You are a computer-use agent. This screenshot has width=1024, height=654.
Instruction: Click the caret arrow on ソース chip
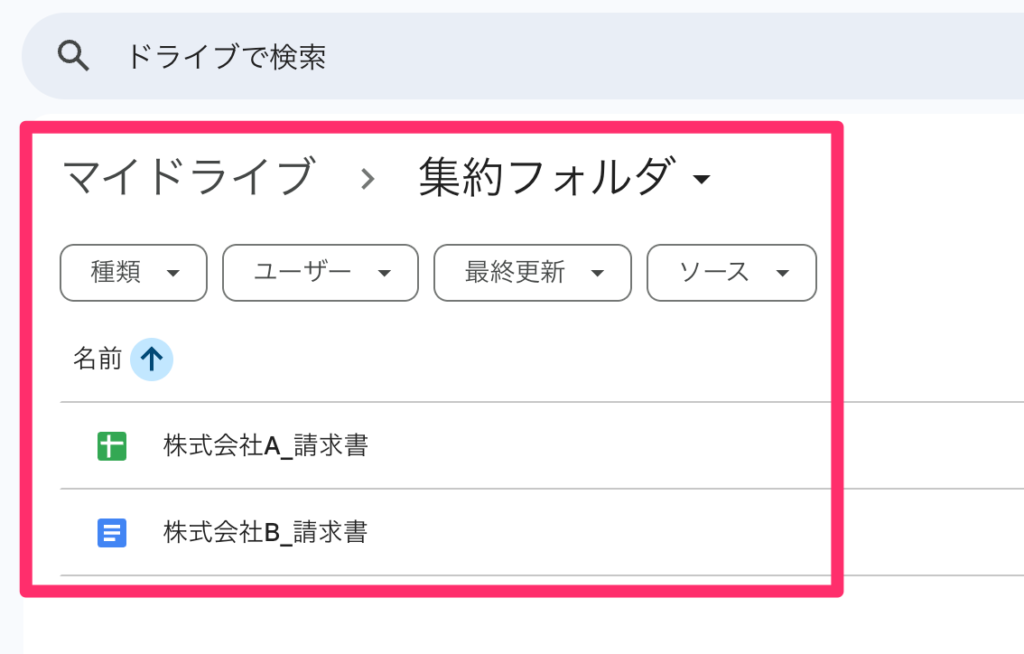[782, 273]
